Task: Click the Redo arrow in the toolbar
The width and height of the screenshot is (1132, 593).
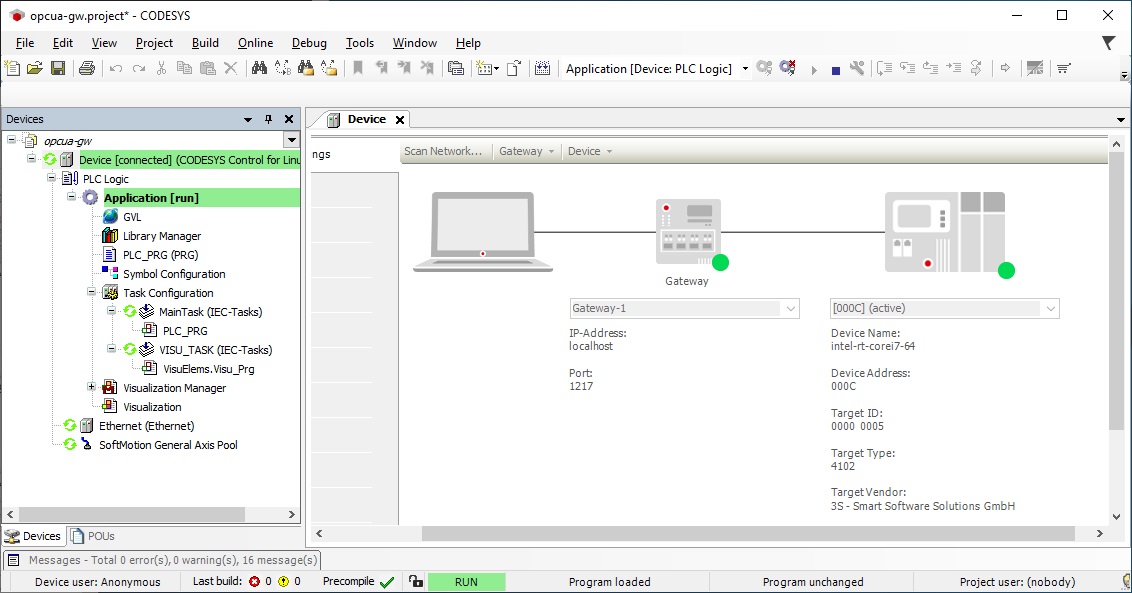Action: (x=139, y=69)
